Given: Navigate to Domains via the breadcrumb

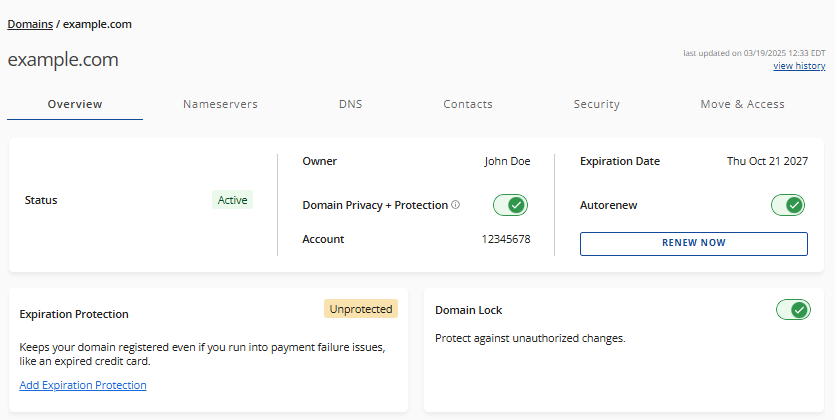Looking at the screenshot, I should [30, 24].
